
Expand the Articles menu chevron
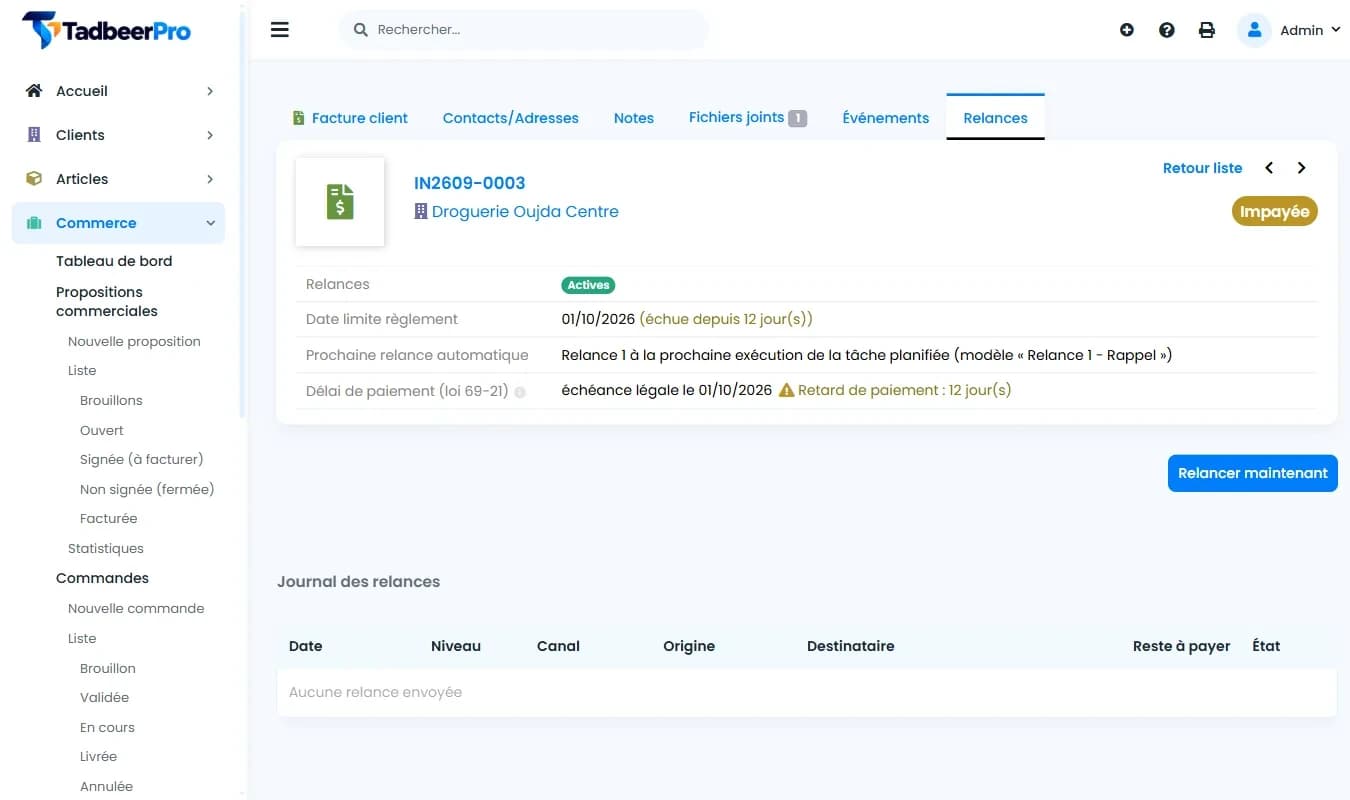coord(210,179)
